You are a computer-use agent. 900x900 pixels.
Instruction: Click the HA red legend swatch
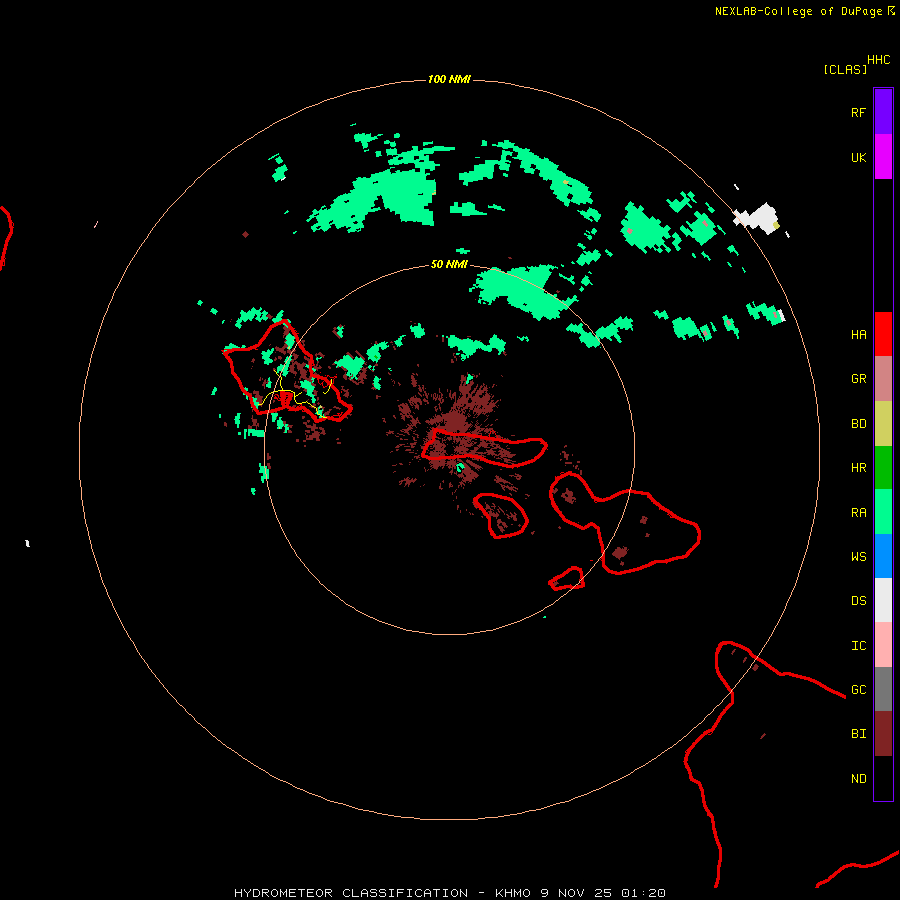point(883,334)
